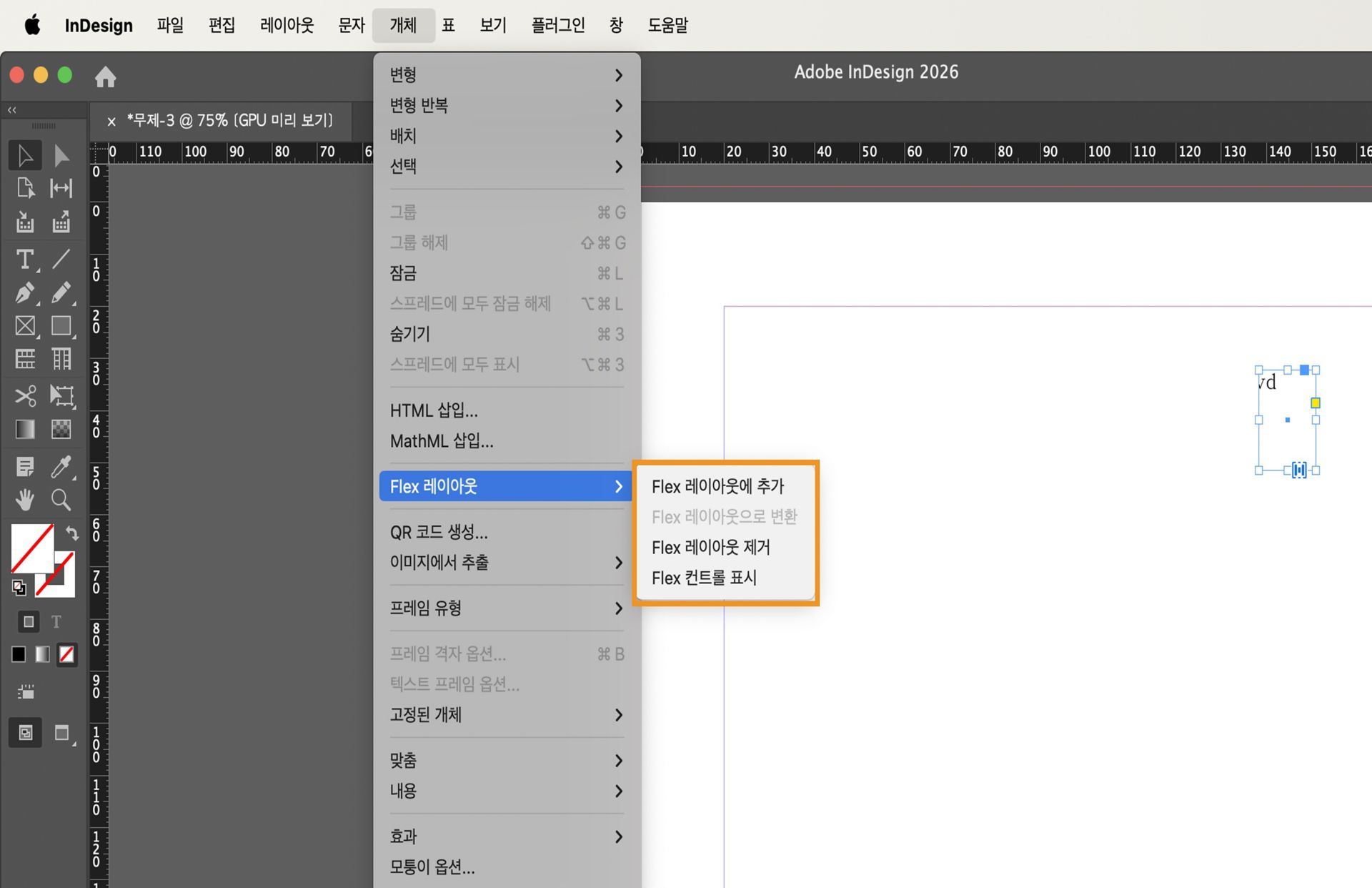Select the Direct Selection tool

[61, 155]
